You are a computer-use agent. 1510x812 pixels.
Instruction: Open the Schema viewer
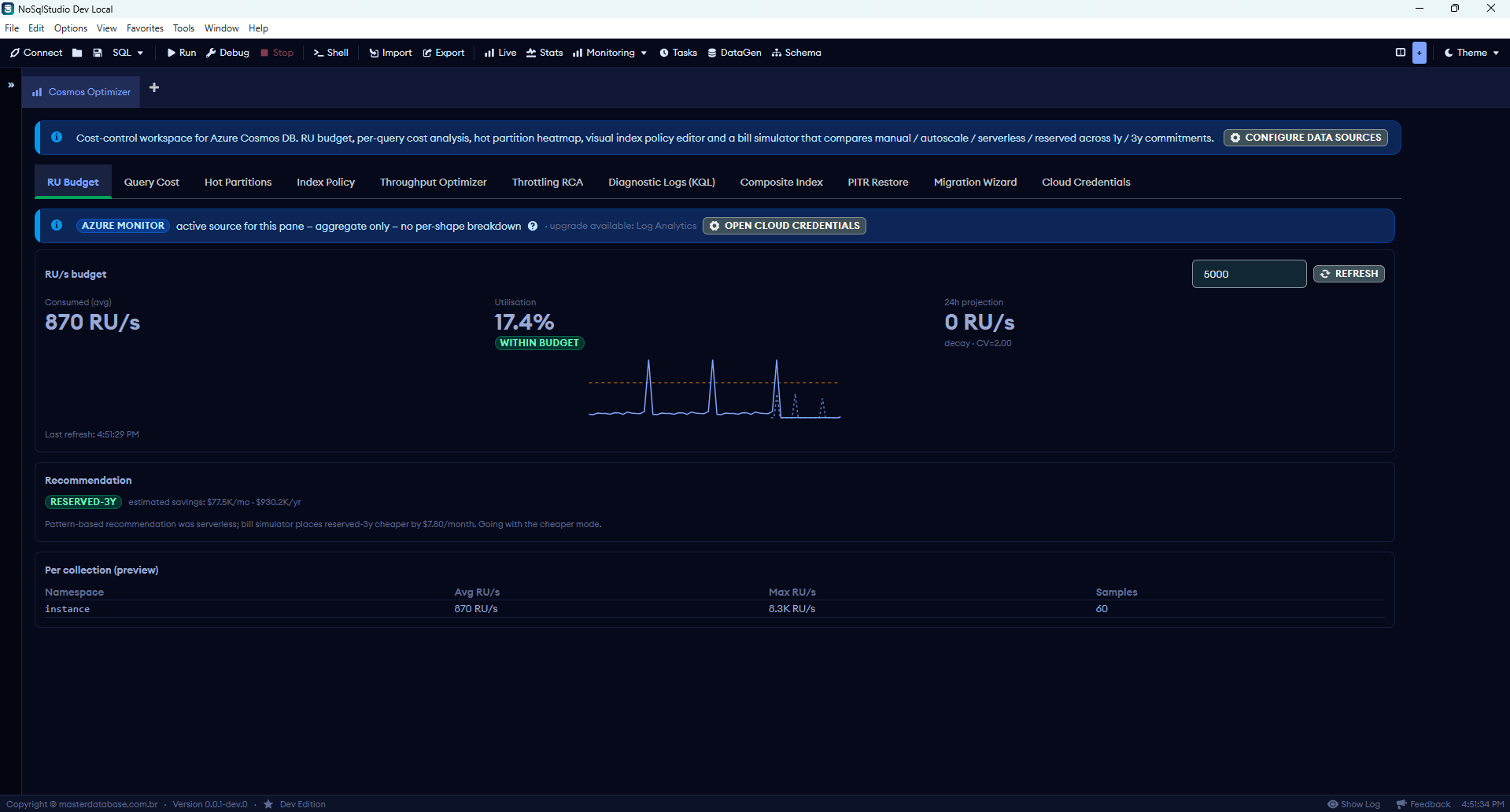796,53
